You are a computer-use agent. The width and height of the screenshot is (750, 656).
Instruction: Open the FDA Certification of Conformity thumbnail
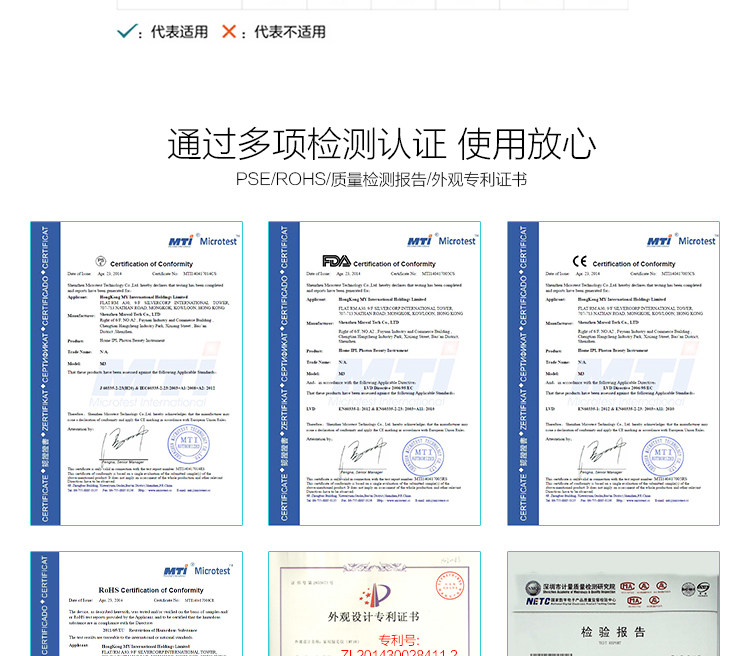[375, 373]
